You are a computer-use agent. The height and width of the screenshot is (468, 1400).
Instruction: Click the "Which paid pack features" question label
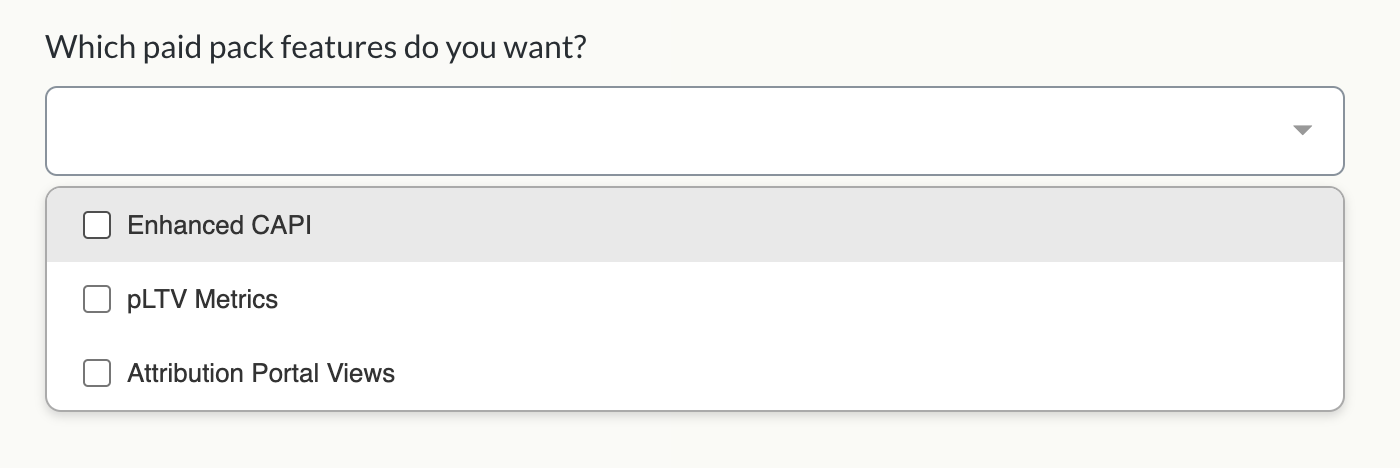(315, 47)
